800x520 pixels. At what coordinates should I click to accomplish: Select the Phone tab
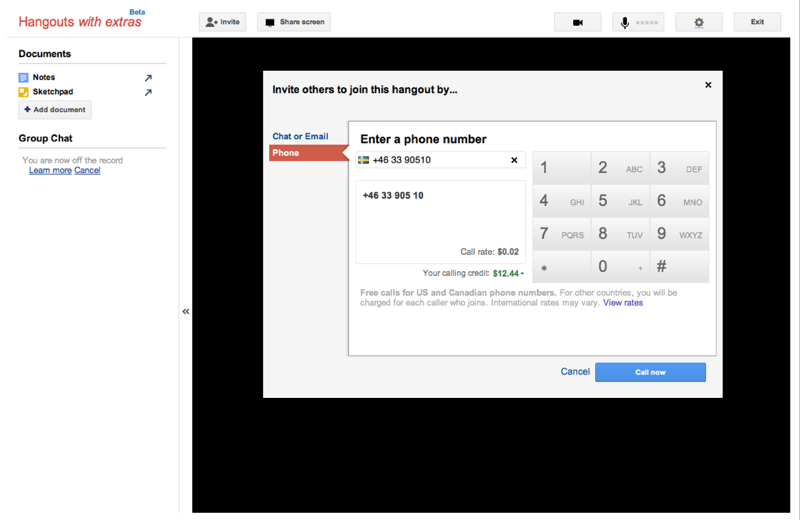(x=309, y=153)
